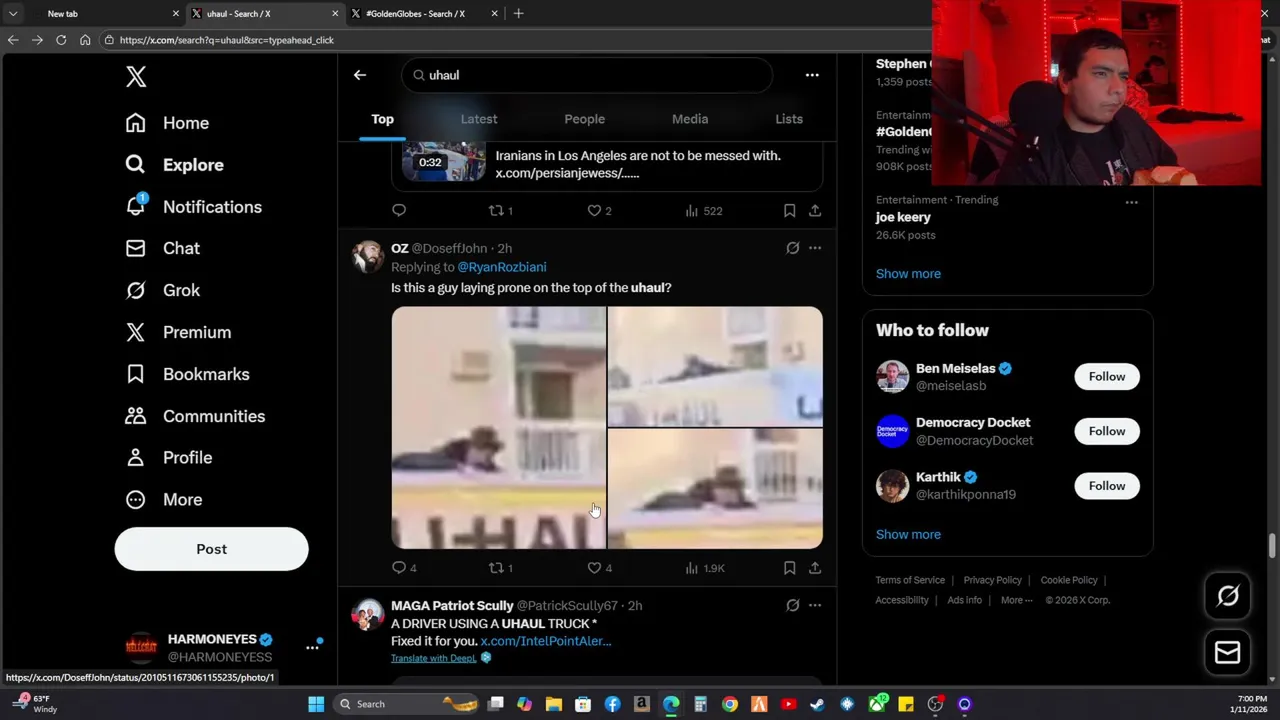Select the Top tab
1280x720 pixels.
382,119
